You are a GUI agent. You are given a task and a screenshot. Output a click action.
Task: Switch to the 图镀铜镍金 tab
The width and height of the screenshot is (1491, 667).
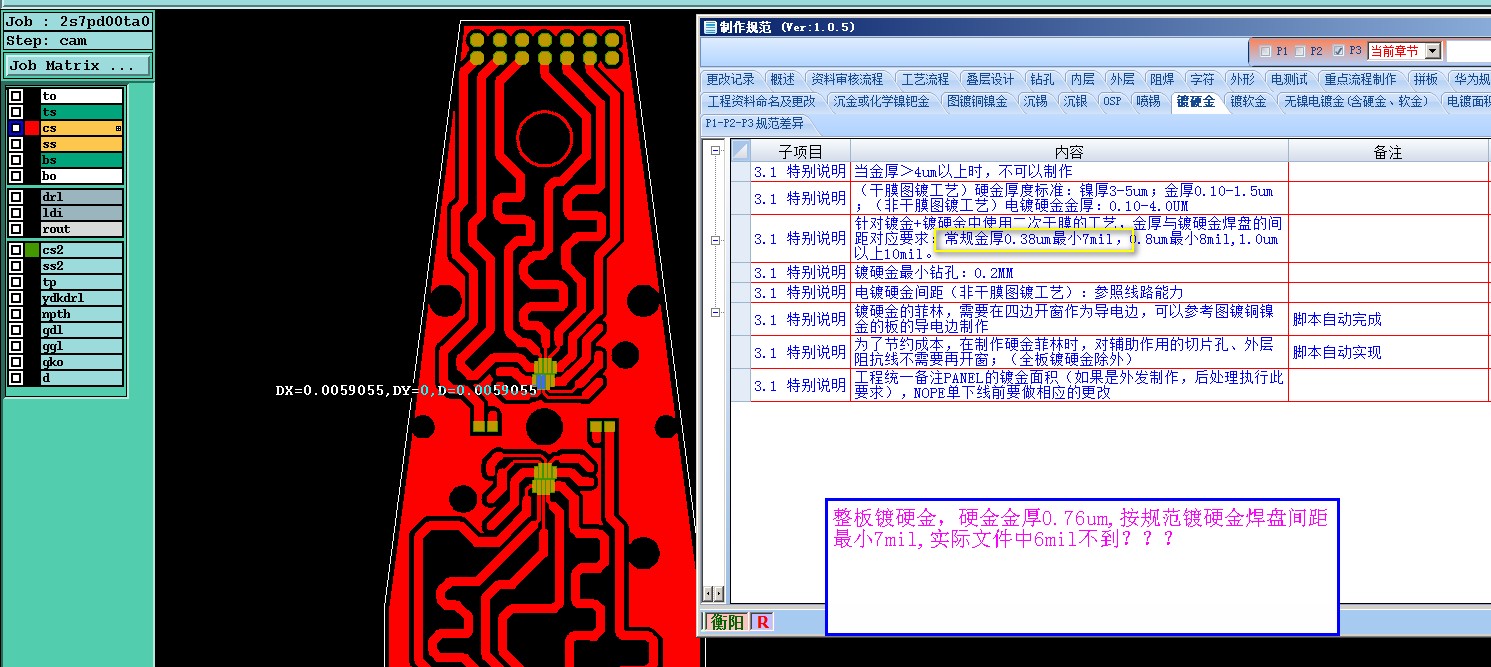(977, 101)
